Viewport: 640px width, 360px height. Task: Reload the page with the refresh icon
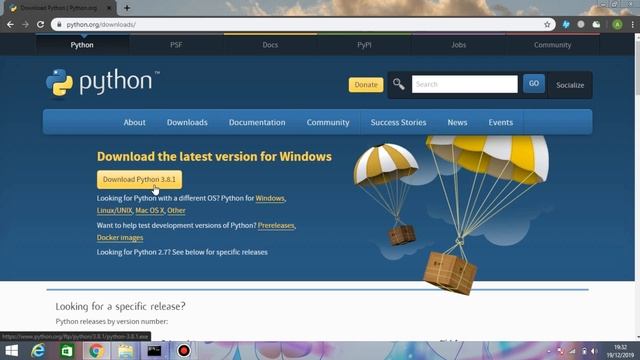click(40, 24)
